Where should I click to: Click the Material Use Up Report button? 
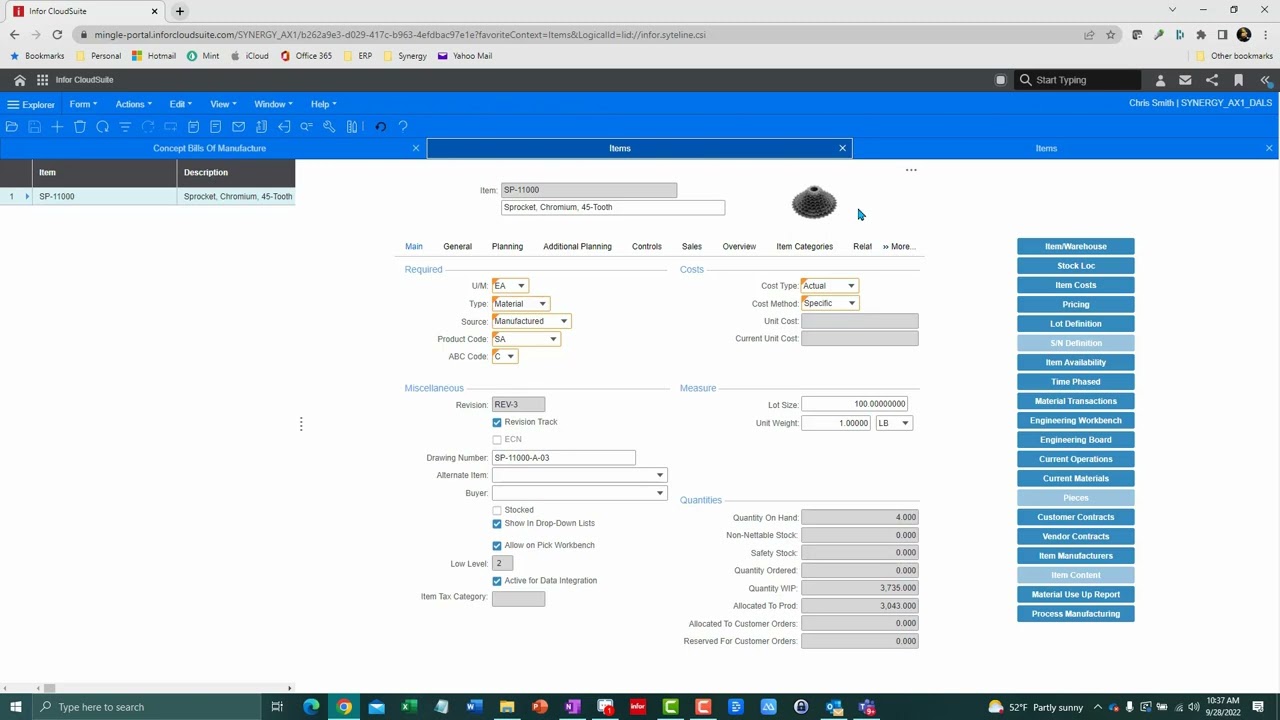[x=1076, y=594]
